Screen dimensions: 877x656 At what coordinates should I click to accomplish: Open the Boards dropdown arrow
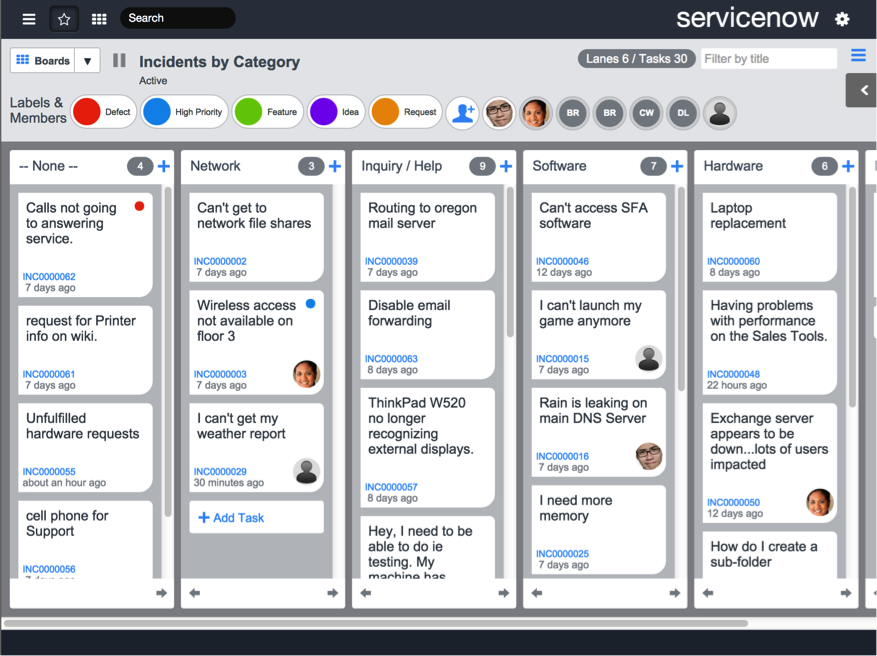pyautogui.click(x=87, y=60)
